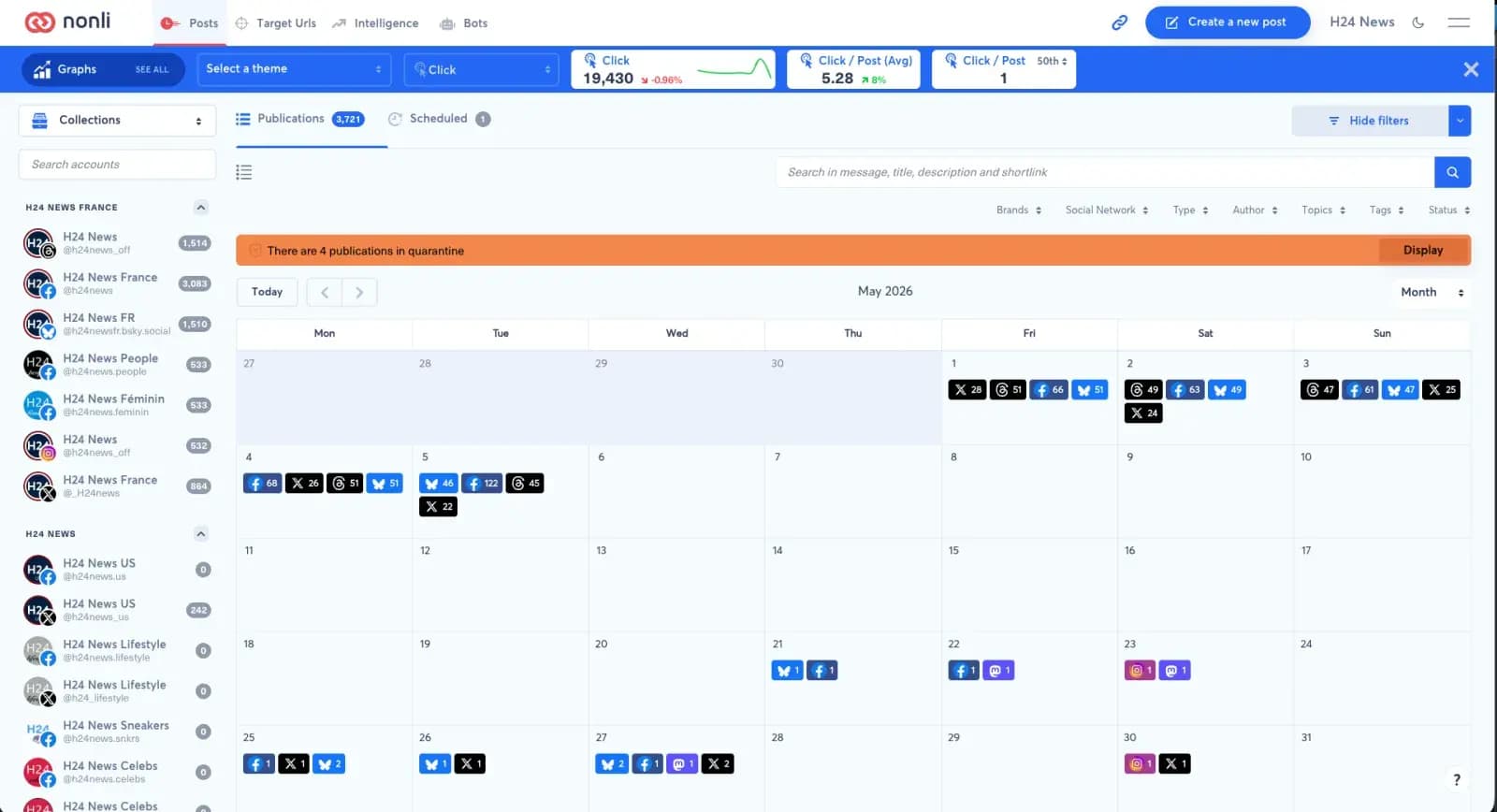The image size is (1497, 812).
Task: Toggle dark mode moon icon
Action: 1418,22
